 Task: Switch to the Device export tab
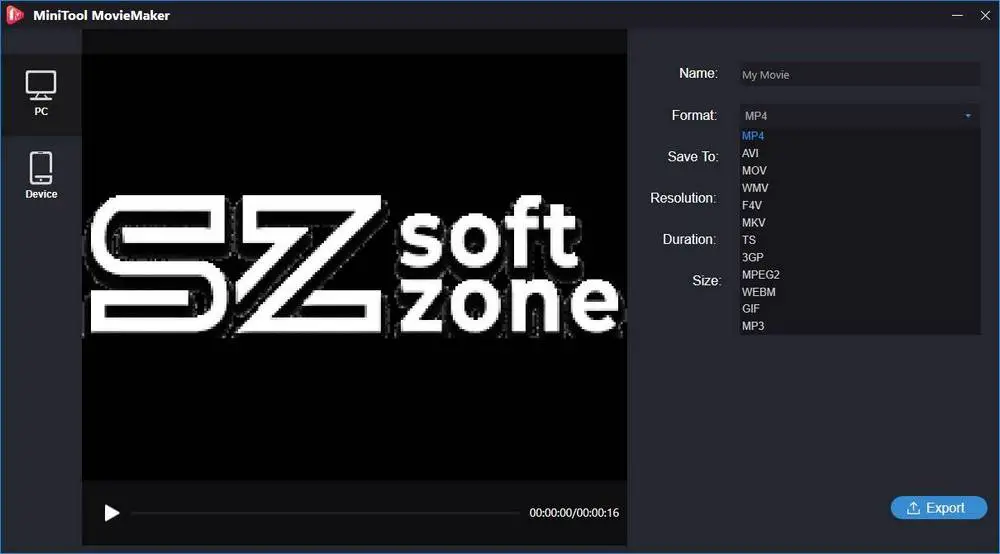click(x=41, y=175)
